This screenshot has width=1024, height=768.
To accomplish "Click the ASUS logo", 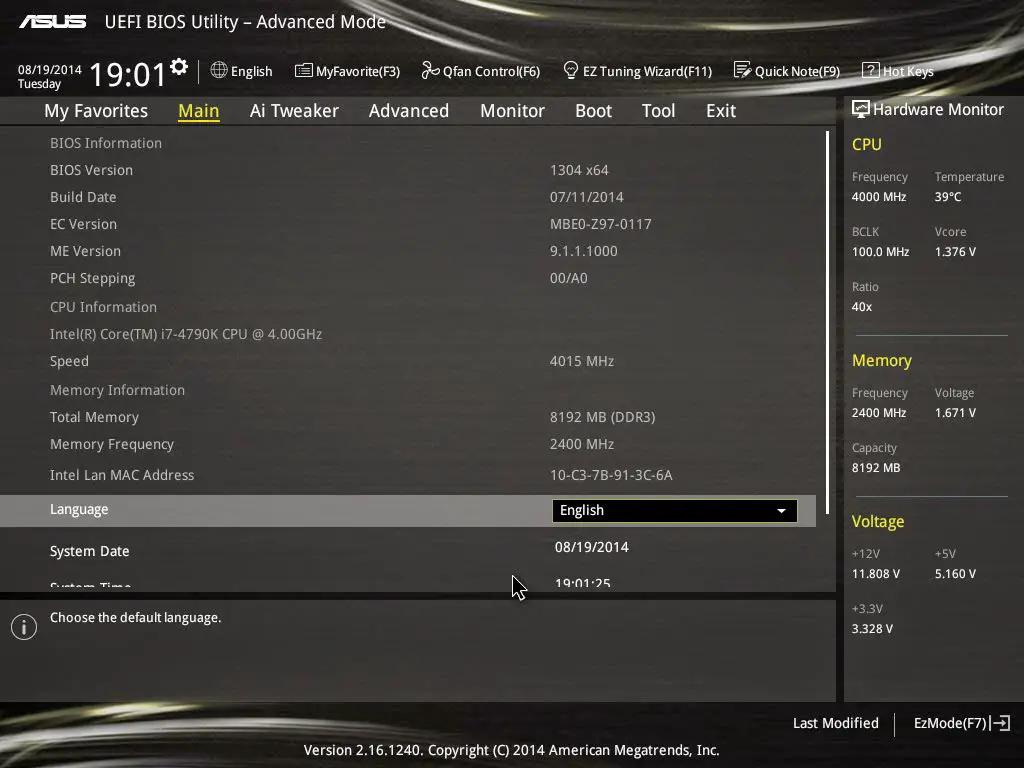I will pos(52,22).
